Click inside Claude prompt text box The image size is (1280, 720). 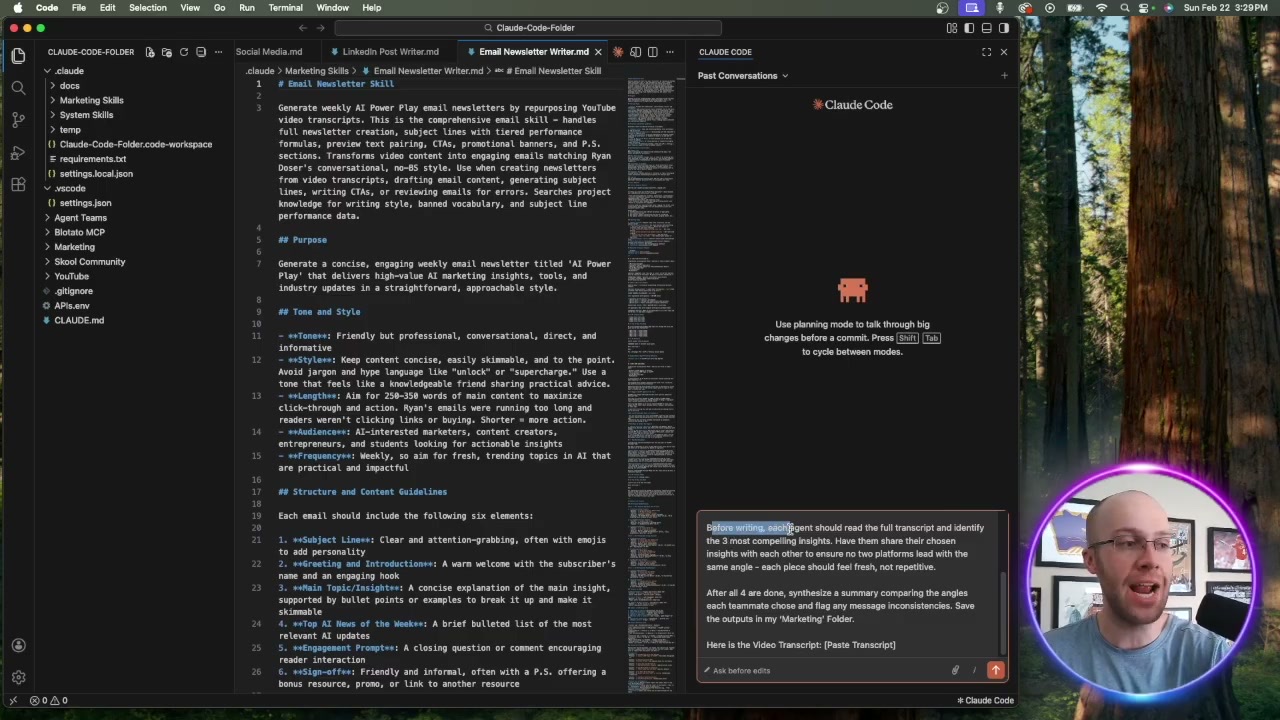(x=848, y=586)
